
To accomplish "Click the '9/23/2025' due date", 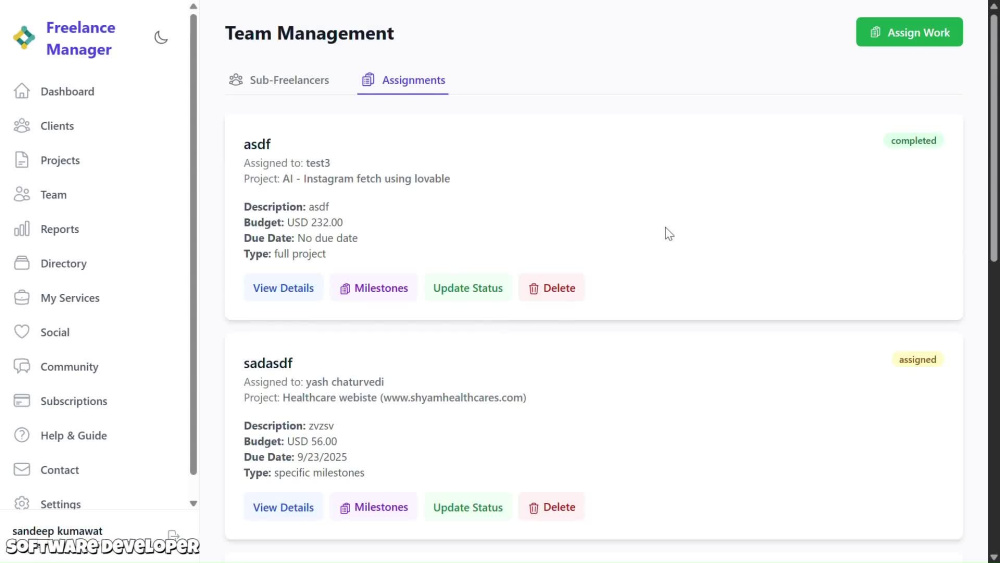I will (x=322, y=457).
